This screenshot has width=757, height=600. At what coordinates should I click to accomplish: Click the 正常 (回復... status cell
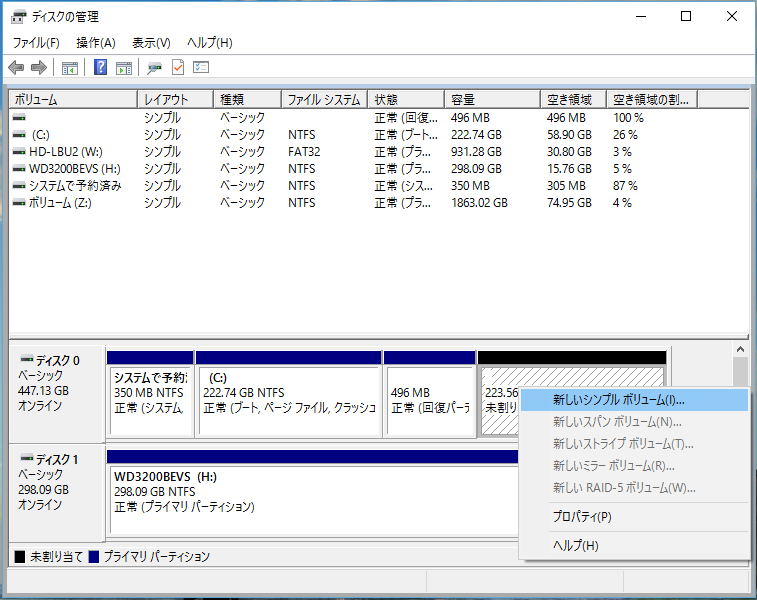406,117
